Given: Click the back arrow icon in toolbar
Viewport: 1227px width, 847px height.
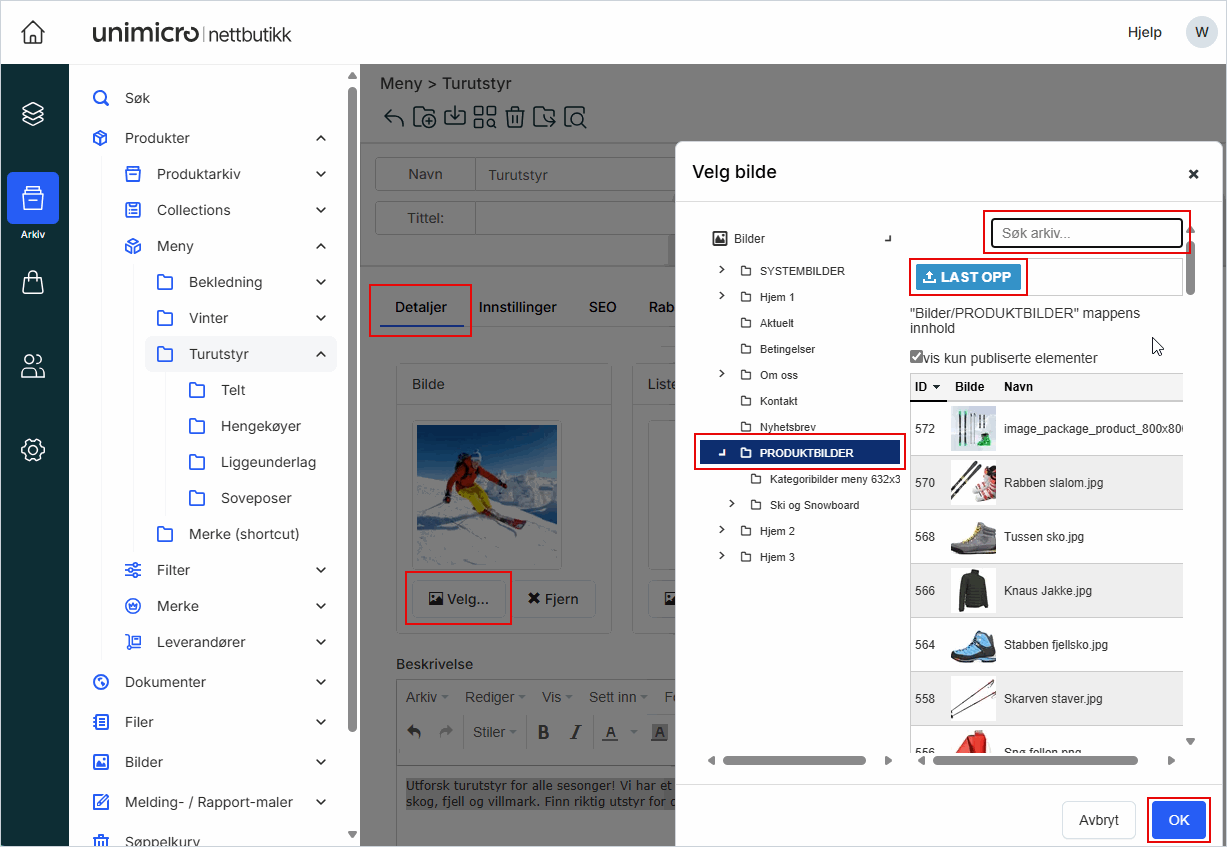Looking at the screenshot, I should pos(394,117).
